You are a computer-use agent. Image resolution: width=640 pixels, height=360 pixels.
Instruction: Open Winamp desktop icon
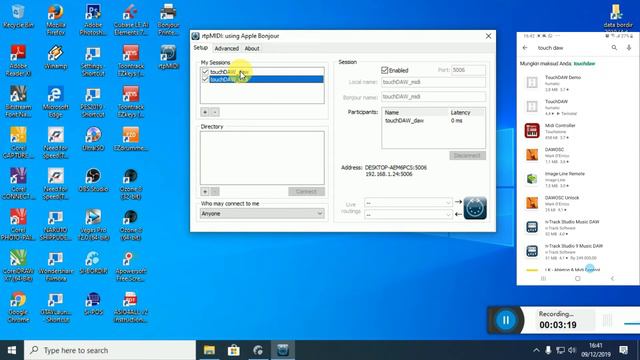56,57
